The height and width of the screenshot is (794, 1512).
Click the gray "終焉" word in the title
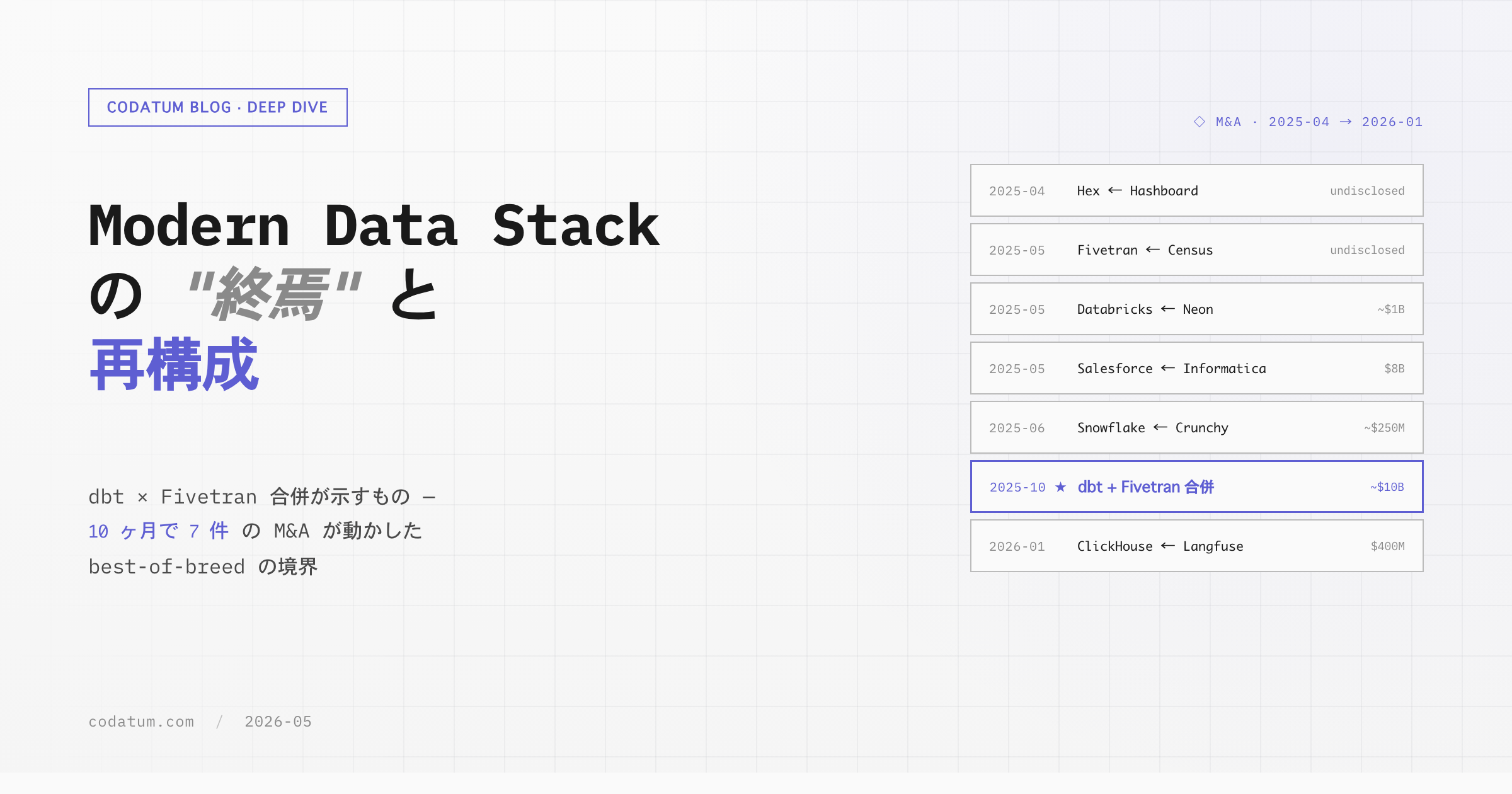(275, 294)
